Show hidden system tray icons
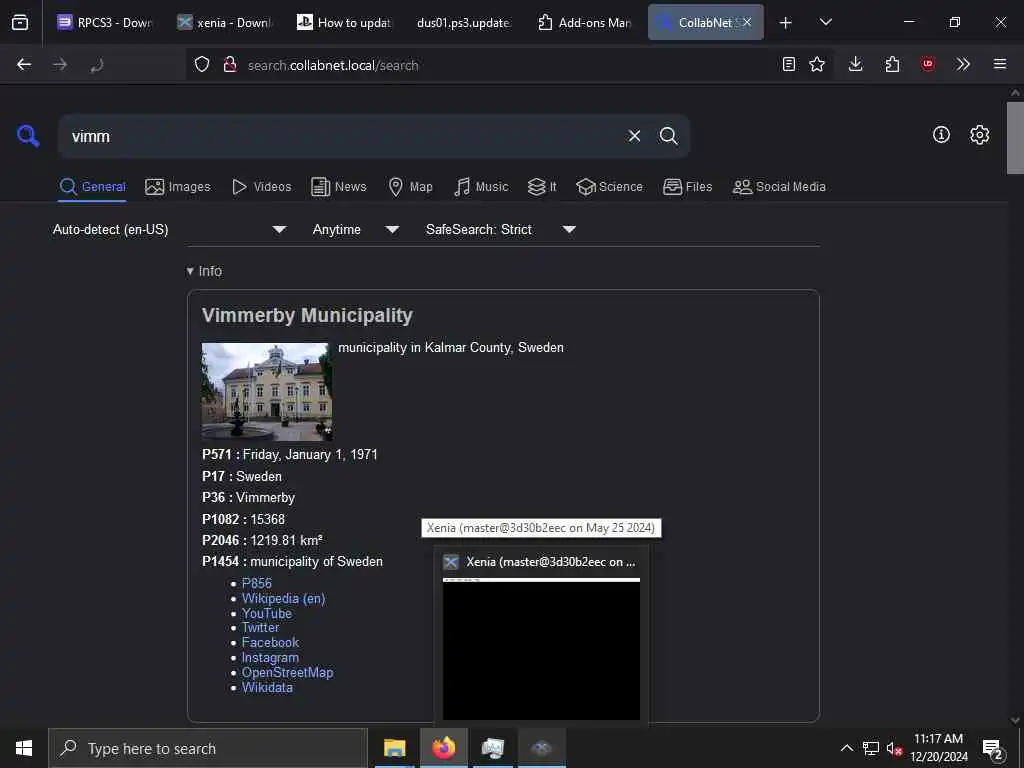1024x768 pixels. 846,748
